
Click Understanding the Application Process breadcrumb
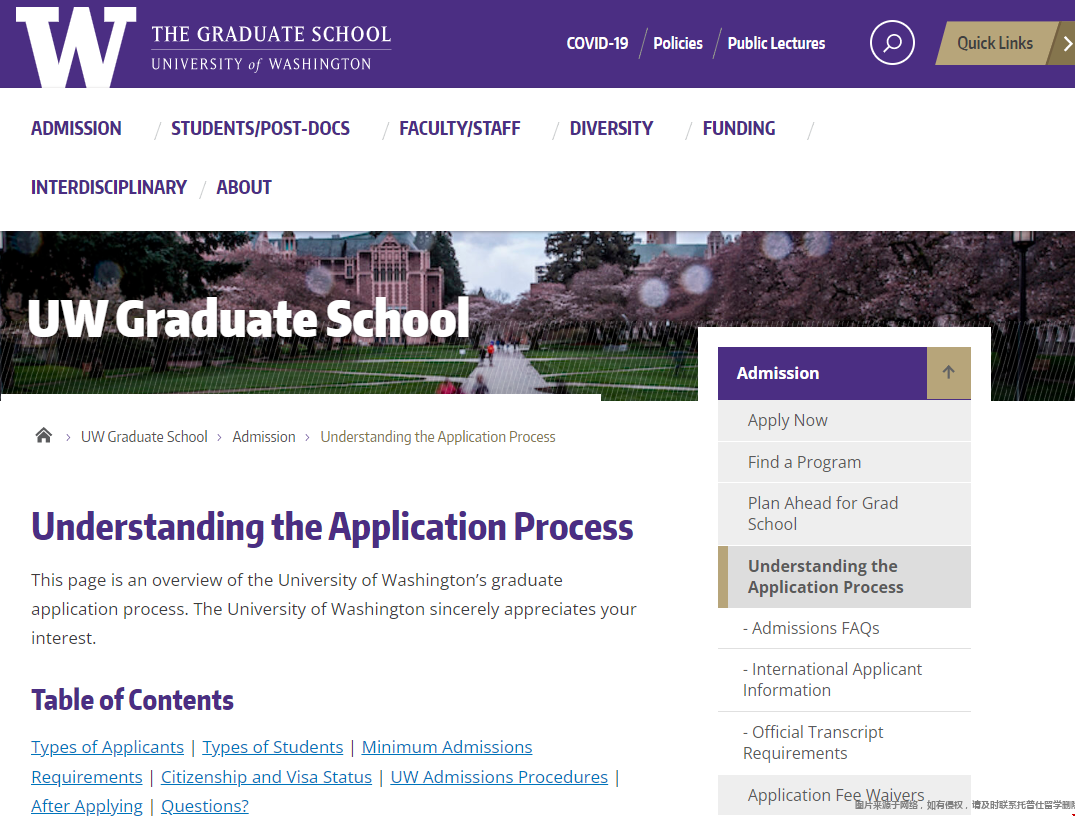point(438,437)
